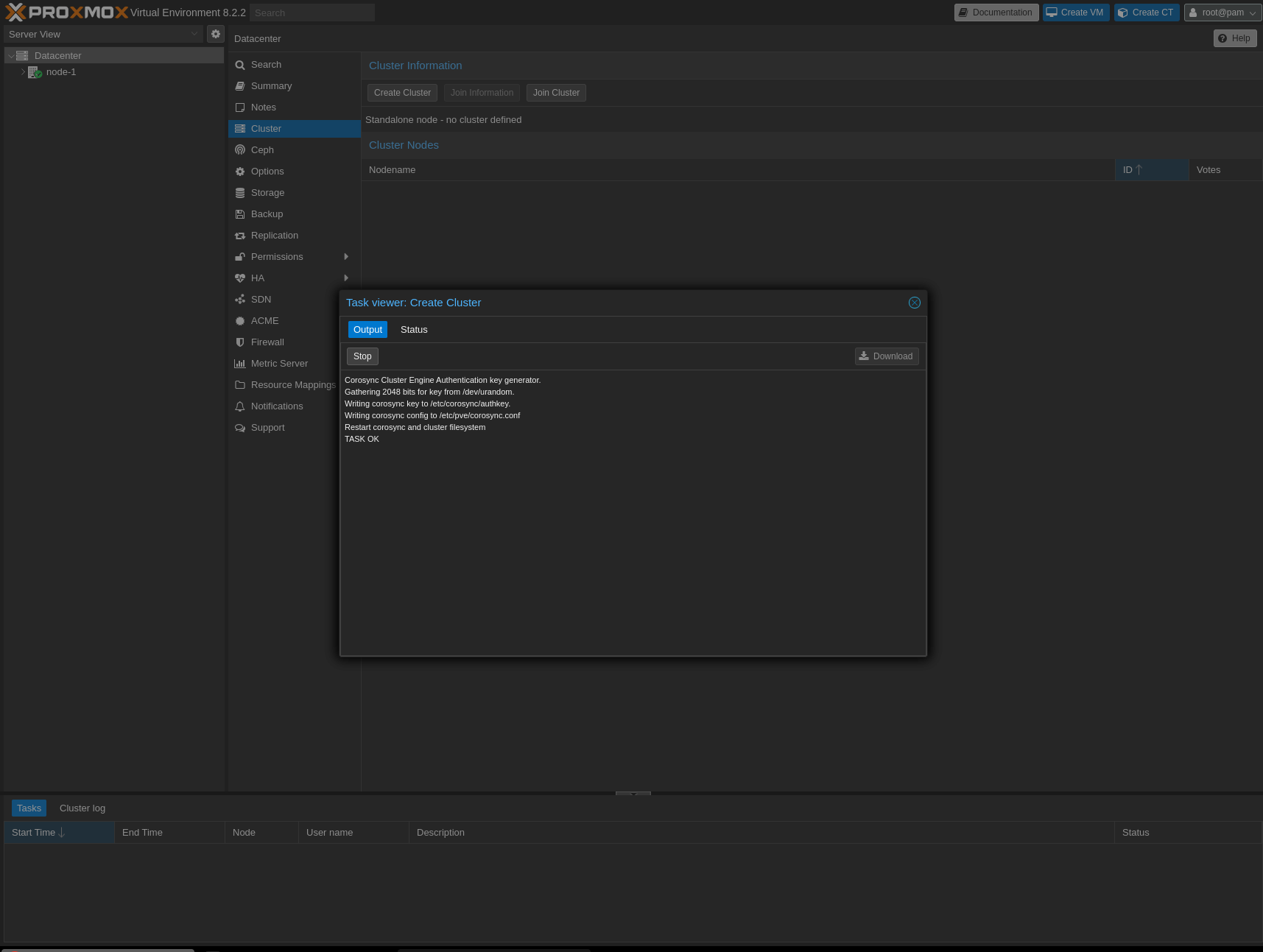Click the Create VM button
The width and height of the screenshot is (1263, 952).
point(1075,13)
